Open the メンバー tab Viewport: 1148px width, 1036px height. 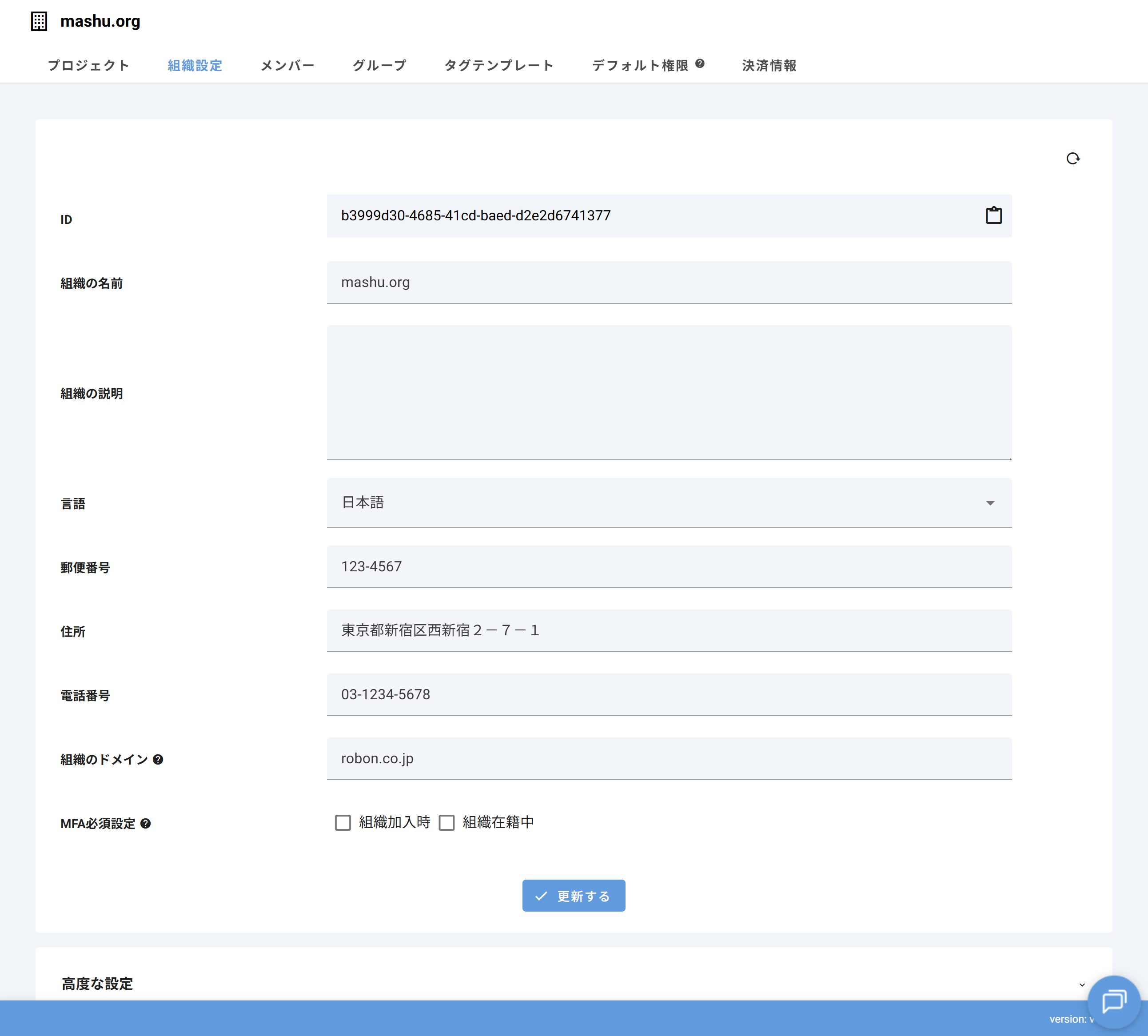(x=287, y=65)
